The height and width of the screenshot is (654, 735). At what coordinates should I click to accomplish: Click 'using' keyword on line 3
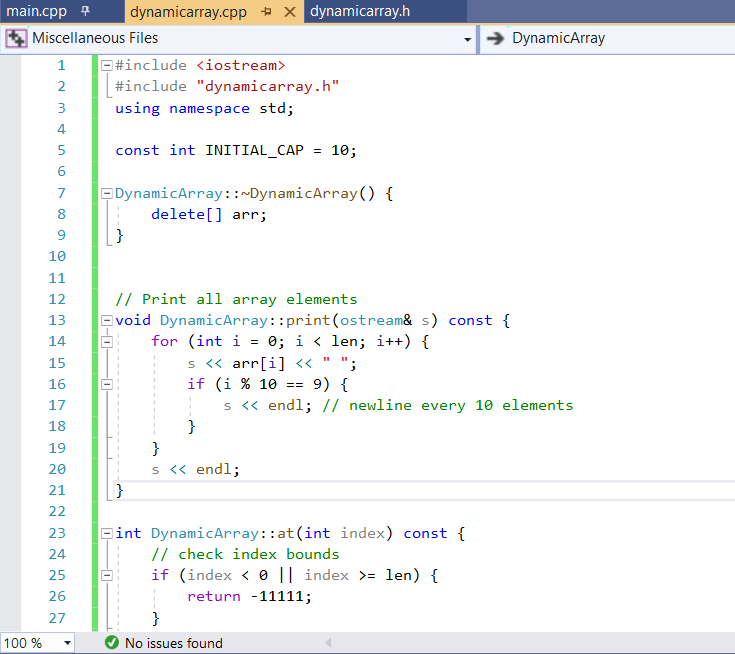click(137, 109)
